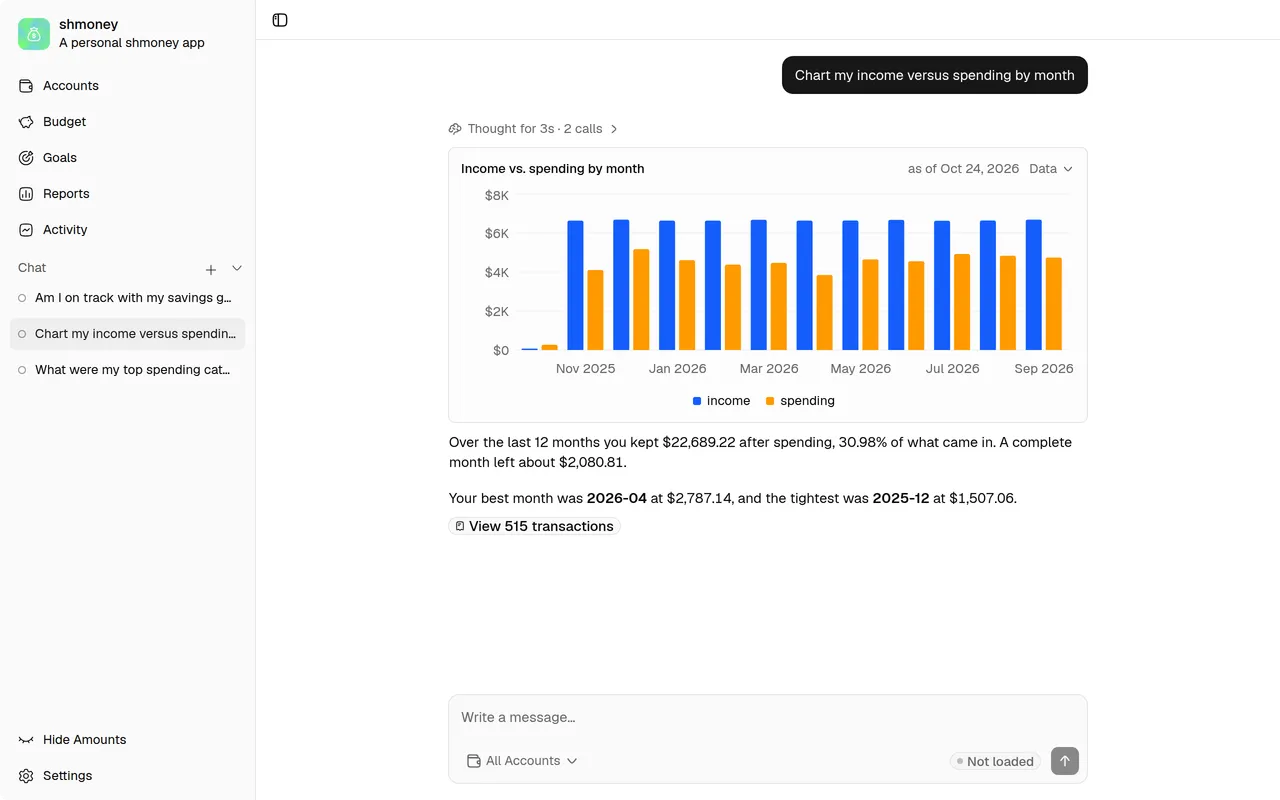The image size is (1280, 800).
Task: Go to the Budget page
Action: [127, 122]
